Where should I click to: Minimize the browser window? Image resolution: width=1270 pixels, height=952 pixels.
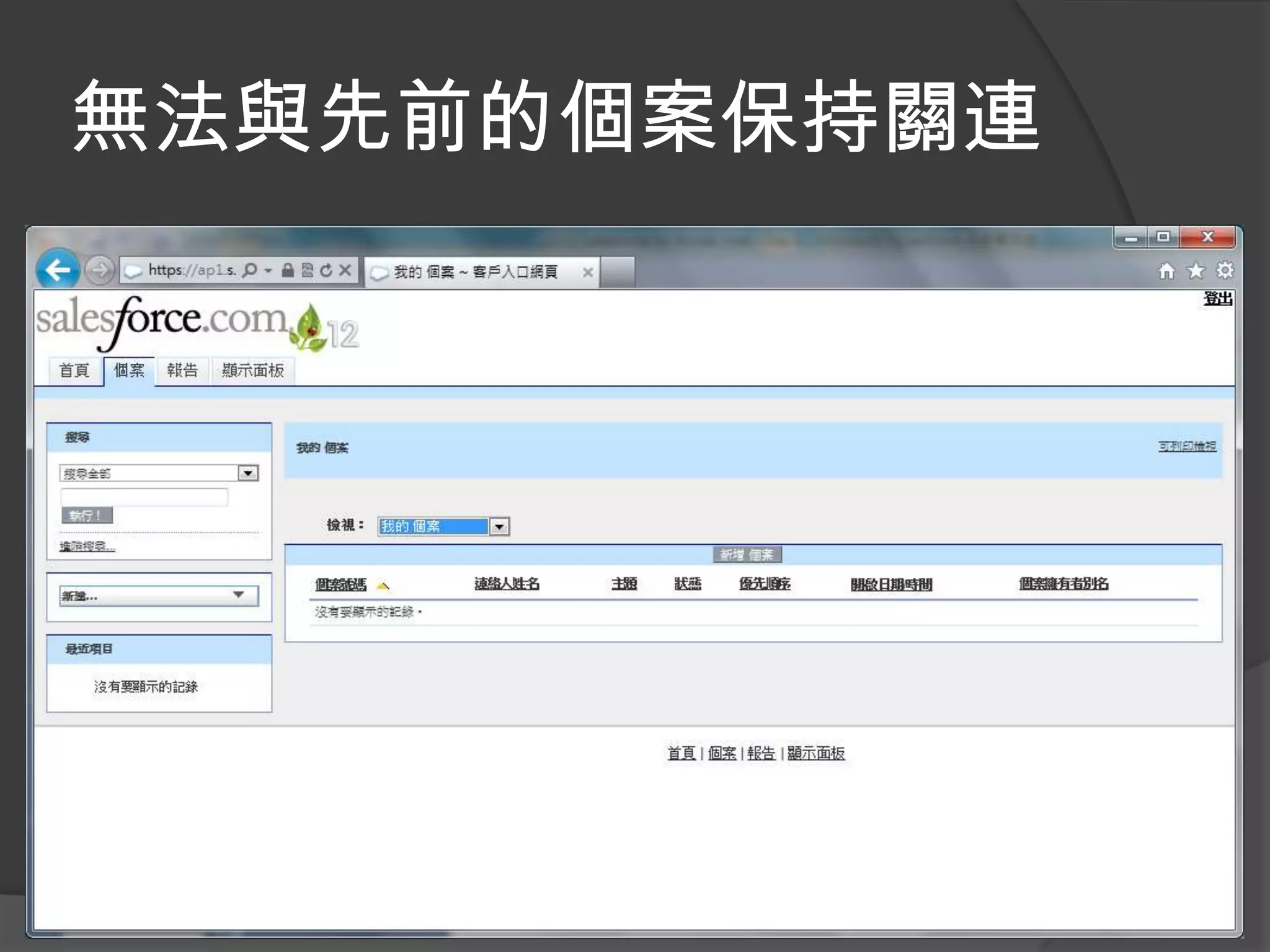1132,237
